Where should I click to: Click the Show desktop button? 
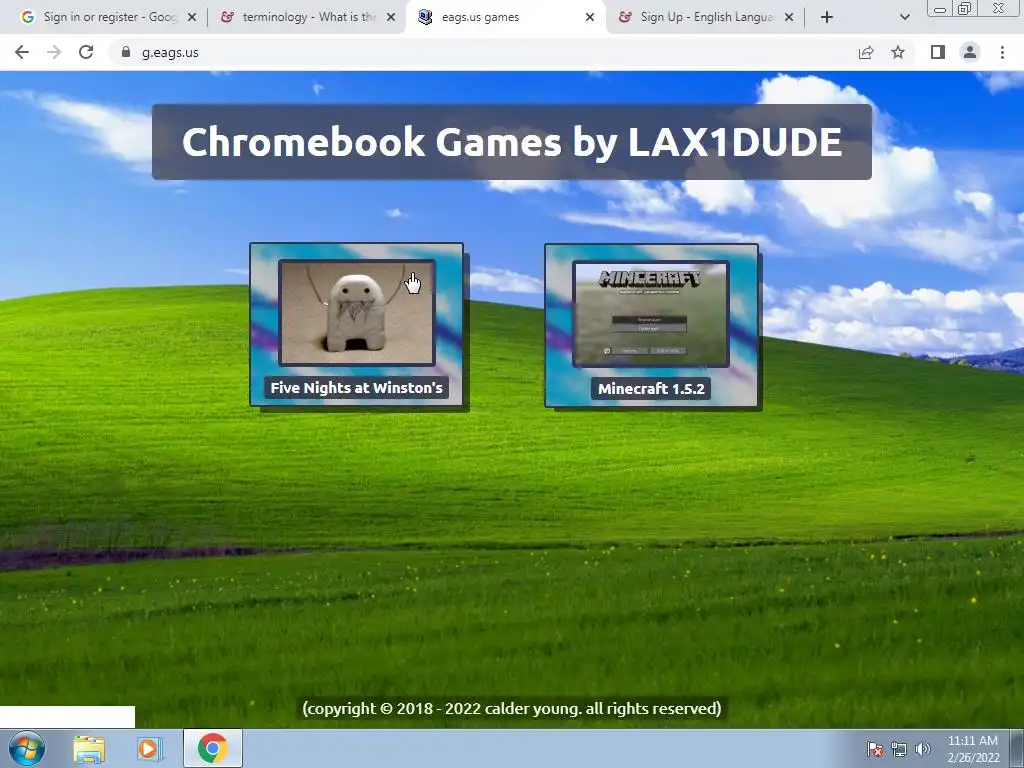1017,748
